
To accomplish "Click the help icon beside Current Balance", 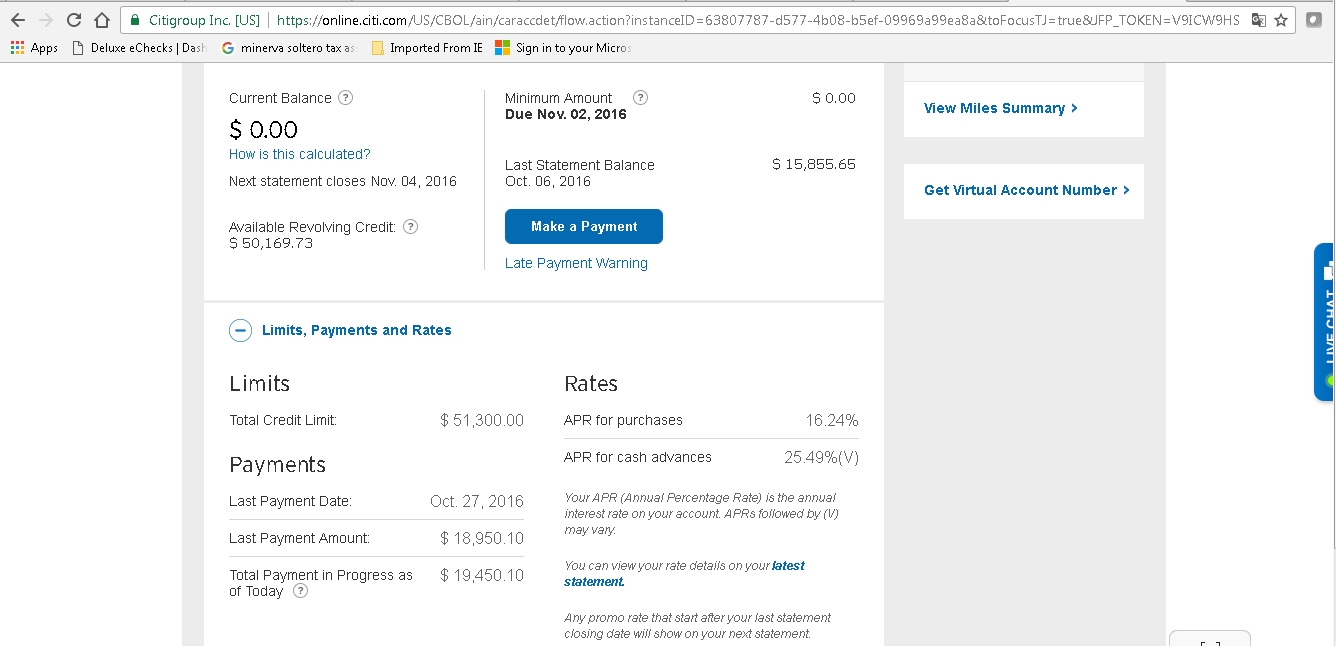I will (x=346, y=98).
